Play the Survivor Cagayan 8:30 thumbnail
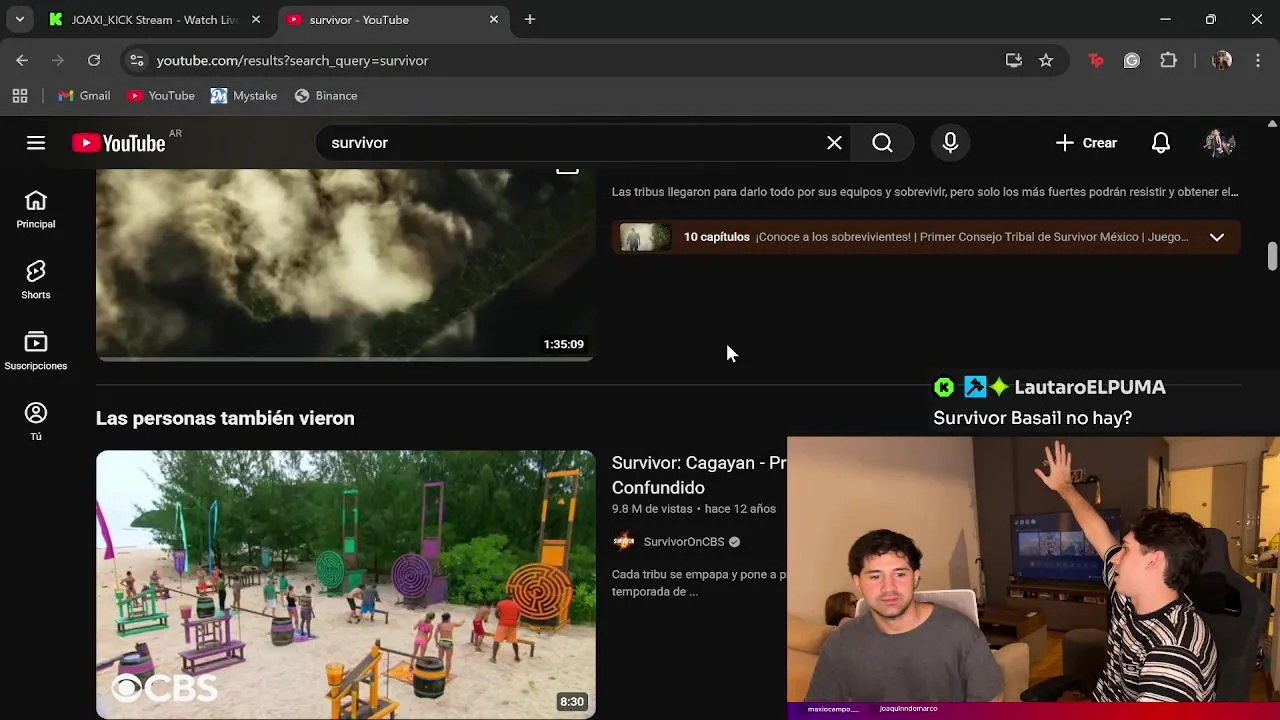Viewport: 1280px width, 720px height. coord(345,585)
